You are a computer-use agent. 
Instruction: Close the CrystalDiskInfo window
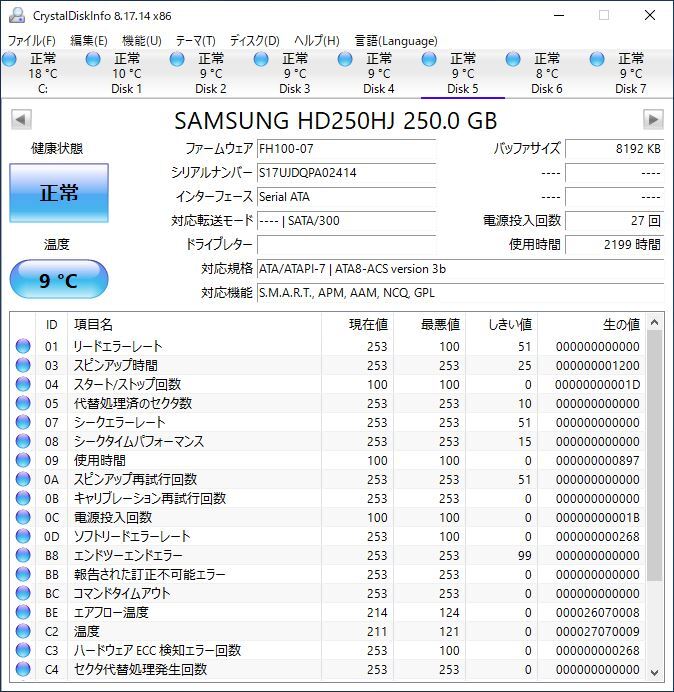click(650, 15)
